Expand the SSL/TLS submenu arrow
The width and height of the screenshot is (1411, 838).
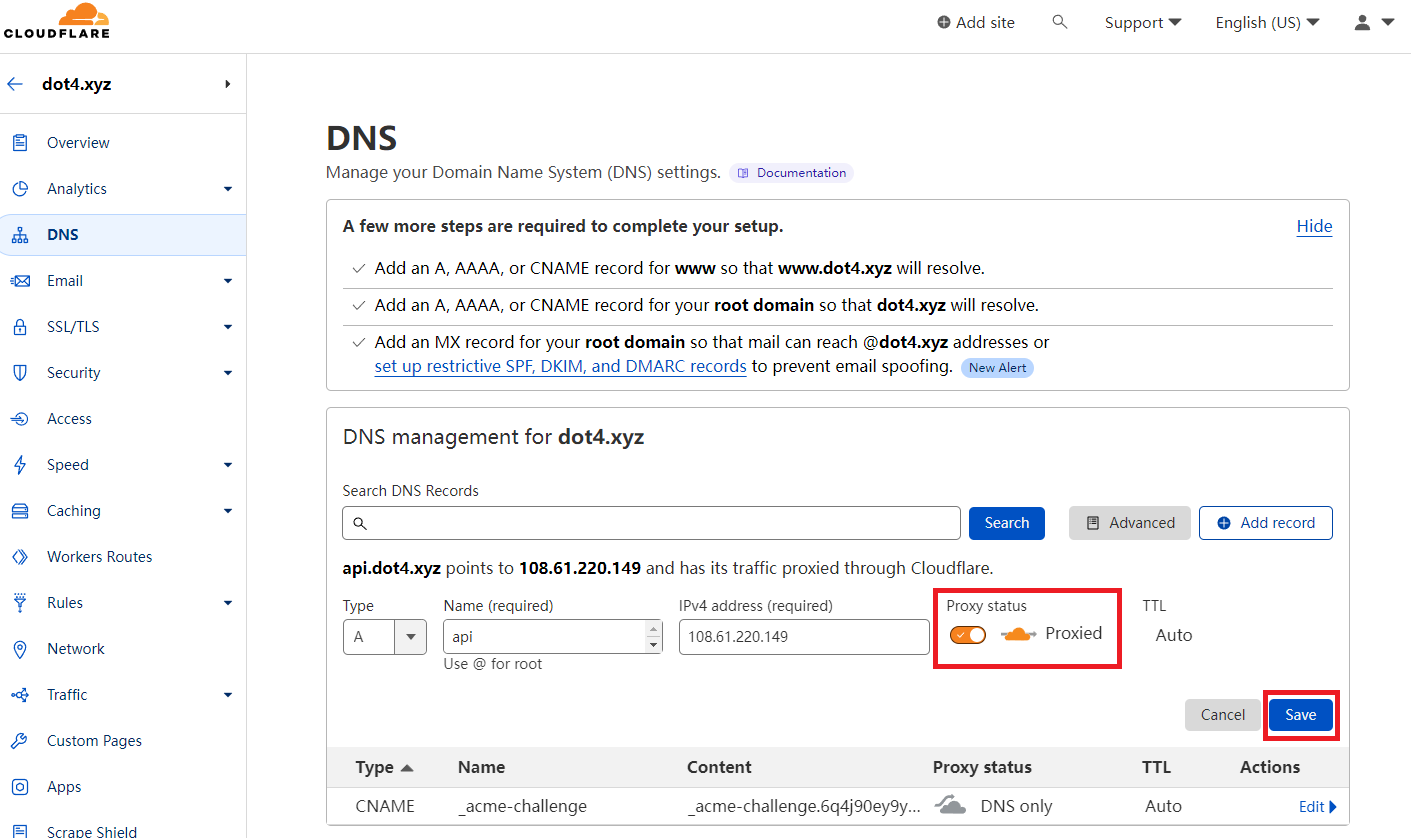tap(228, 327)
